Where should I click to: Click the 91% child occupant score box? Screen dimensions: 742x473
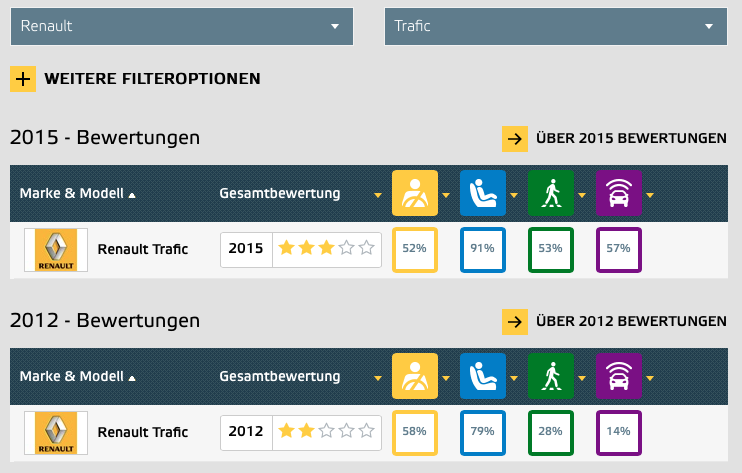pyautogui.click(x=483, y=250)
